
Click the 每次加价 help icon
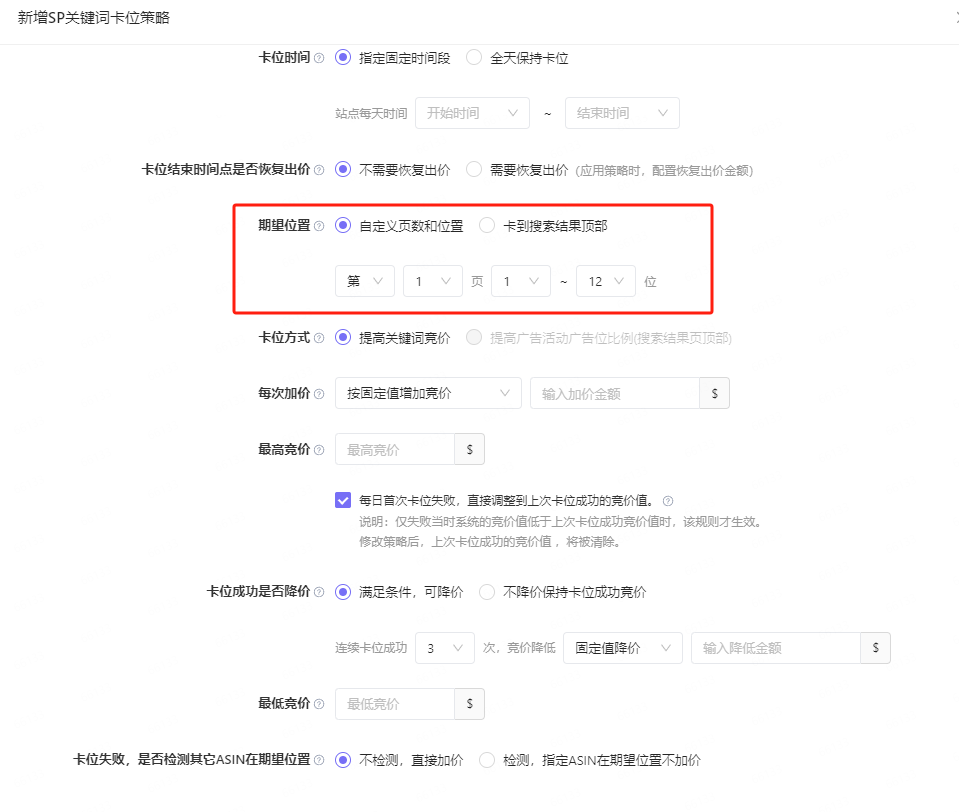coord(318,393)
